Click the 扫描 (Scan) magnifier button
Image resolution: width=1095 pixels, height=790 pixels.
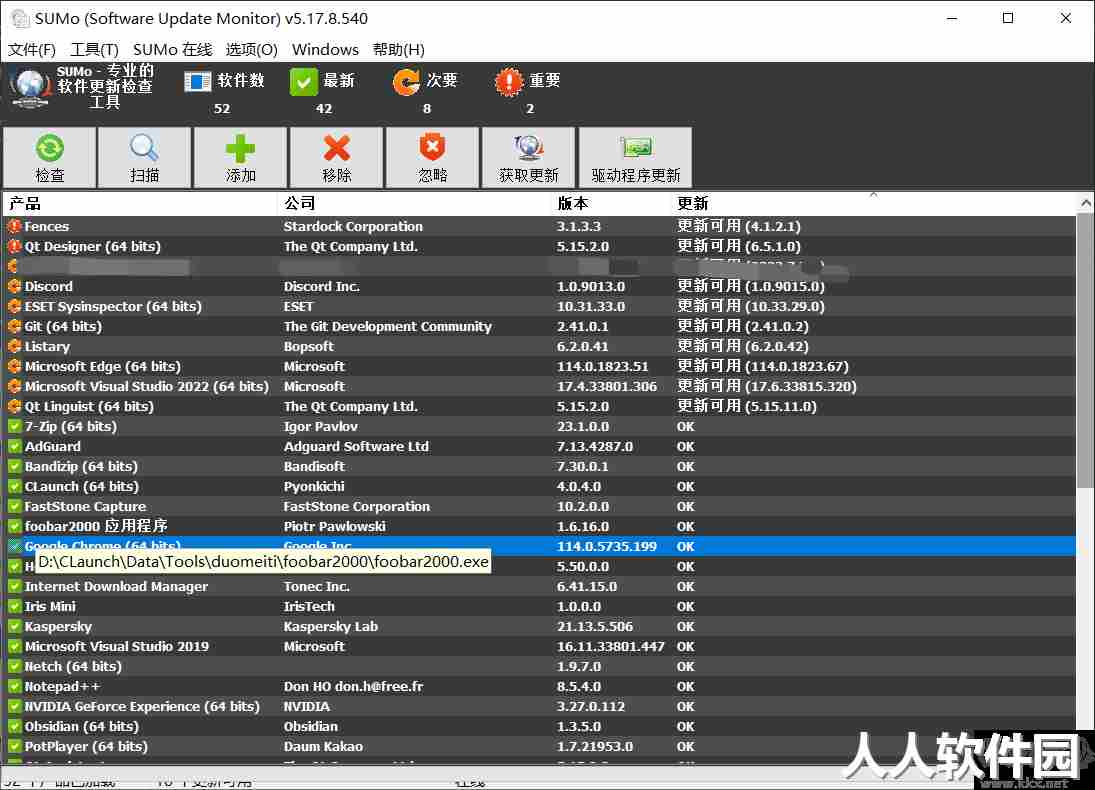[x=145, y=158]
